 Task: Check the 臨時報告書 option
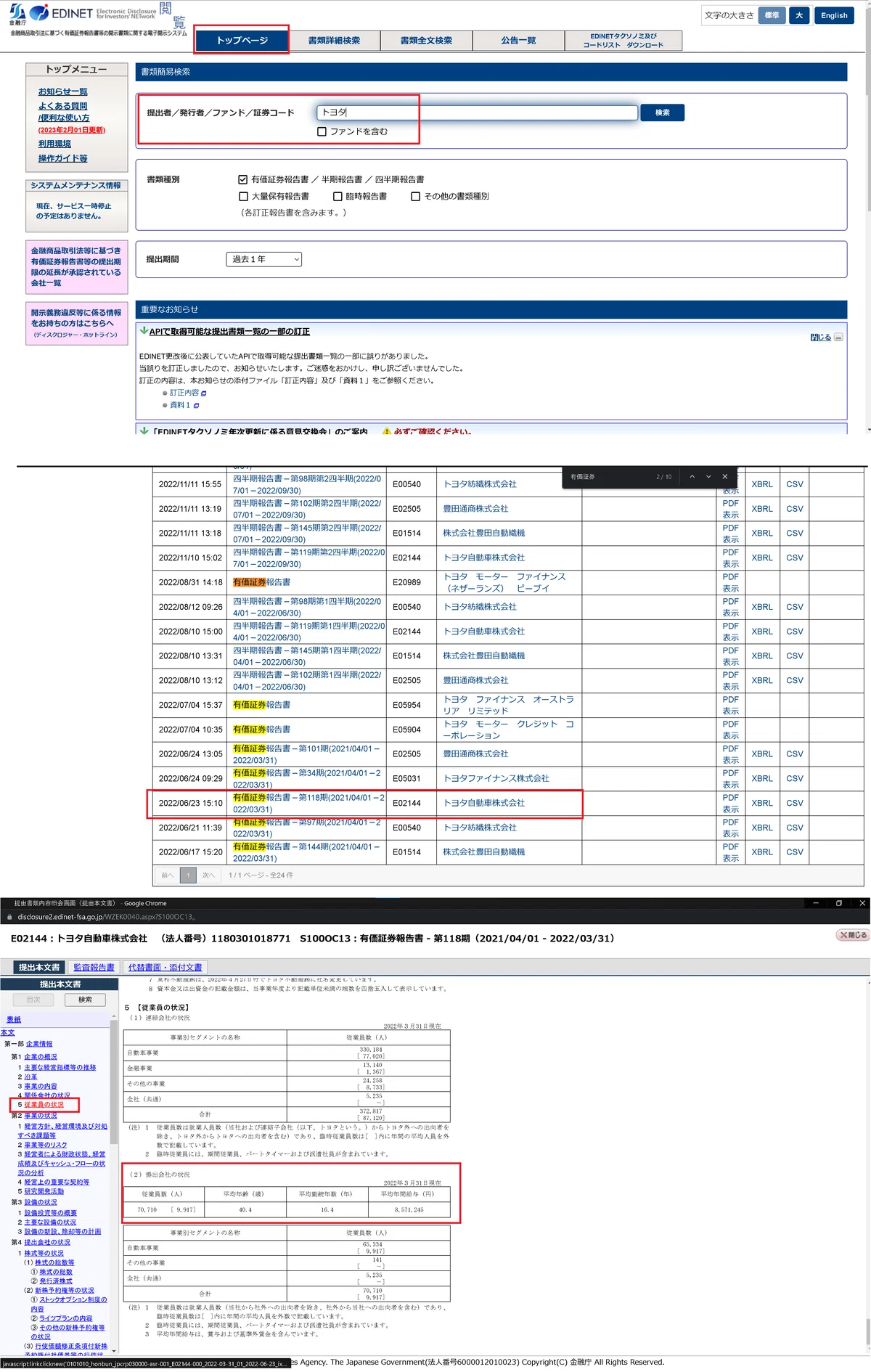[x=338, y=196]
